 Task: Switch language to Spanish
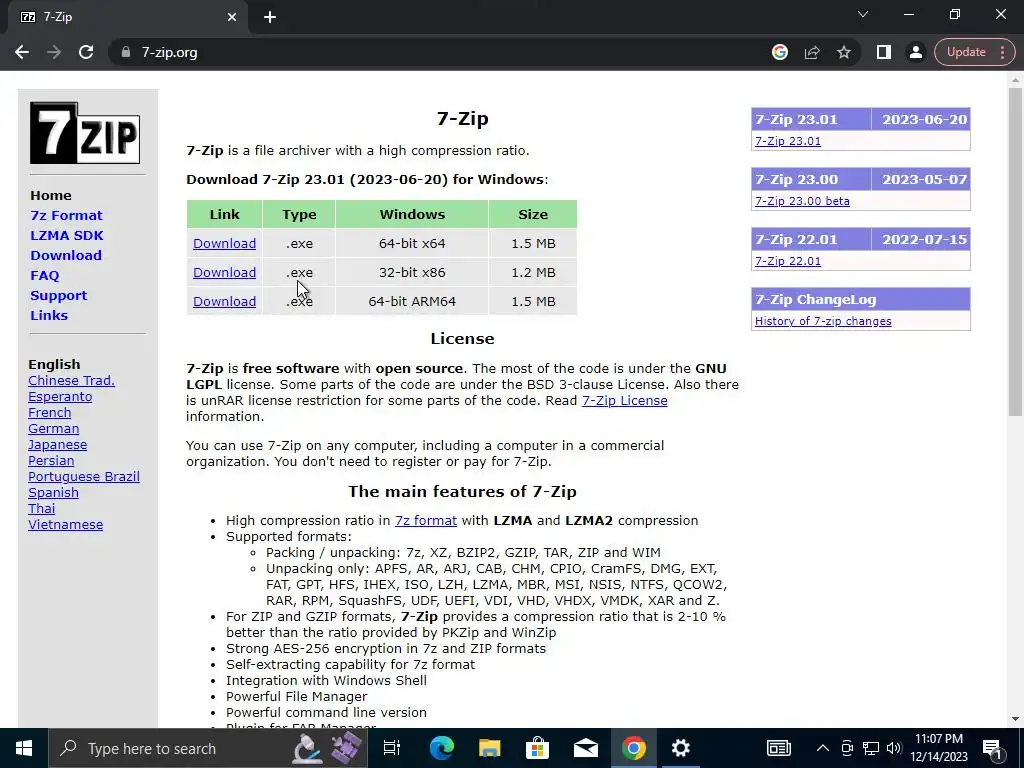point(54,492)
